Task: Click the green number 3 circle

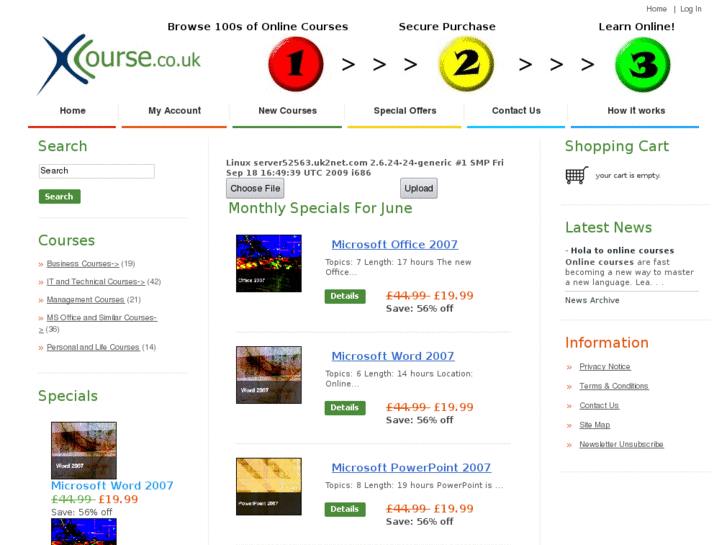Action: (x=643, y=64)
